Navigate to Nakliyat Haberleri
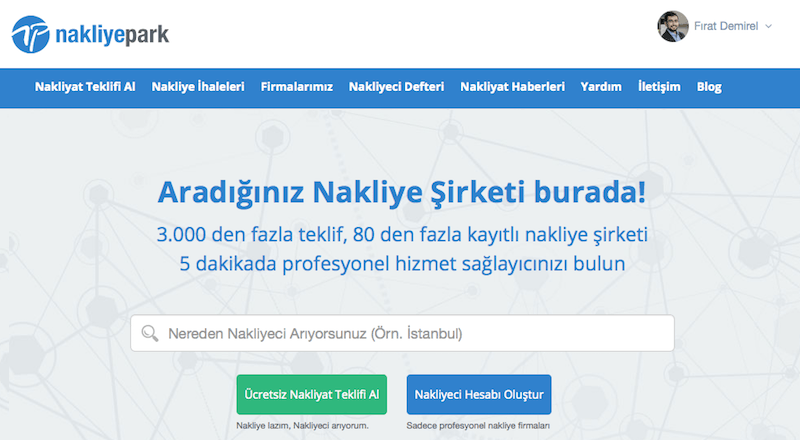 pos(512,87)
